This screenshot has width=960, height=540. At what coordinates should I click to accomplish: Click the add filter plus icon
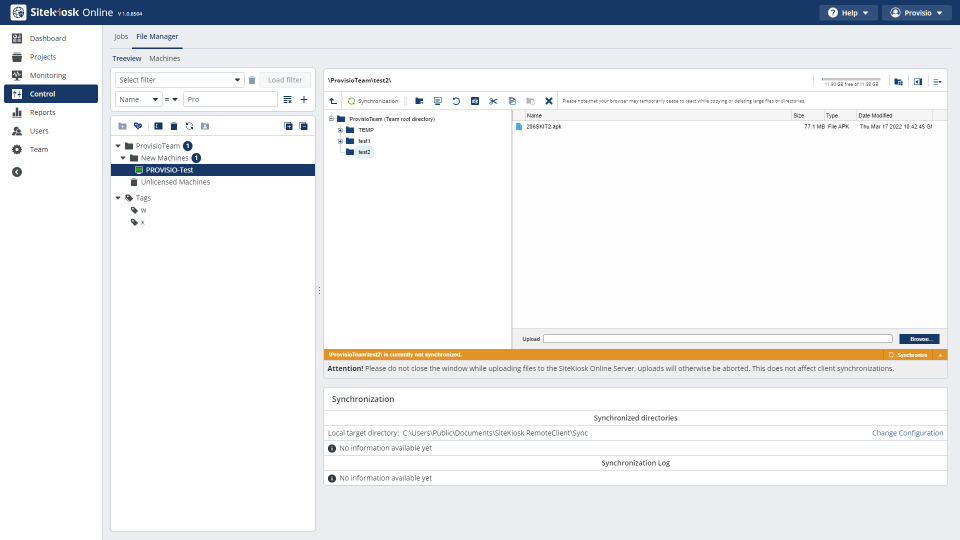point(304,100)
